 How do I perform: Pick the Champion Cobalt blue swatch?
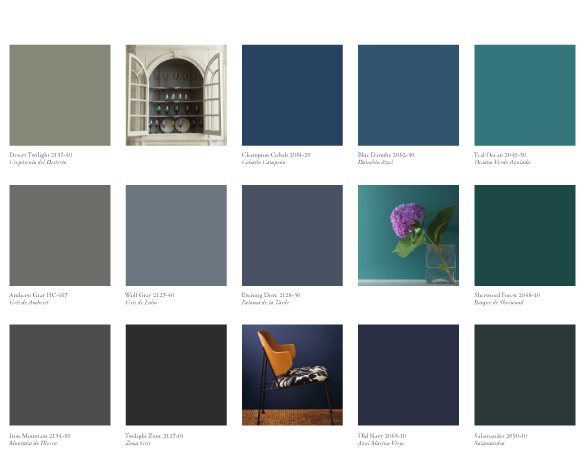tap(292, 95)
